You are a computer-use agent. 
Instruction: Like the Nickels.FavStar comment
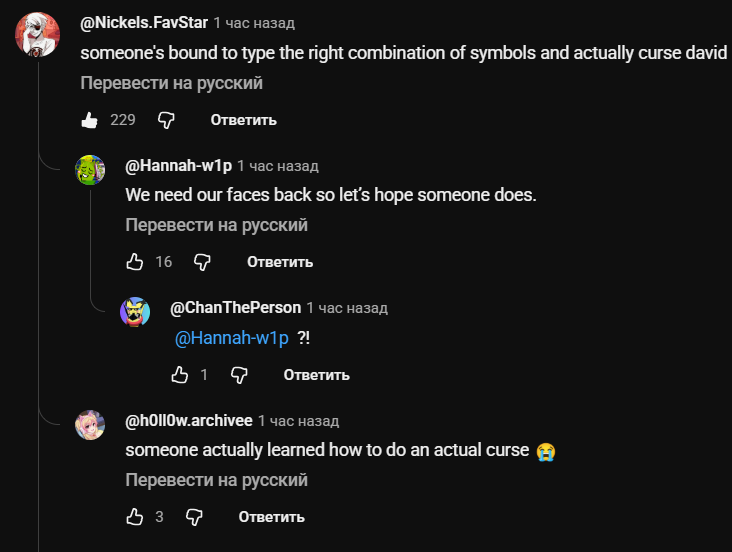(90, 120)
